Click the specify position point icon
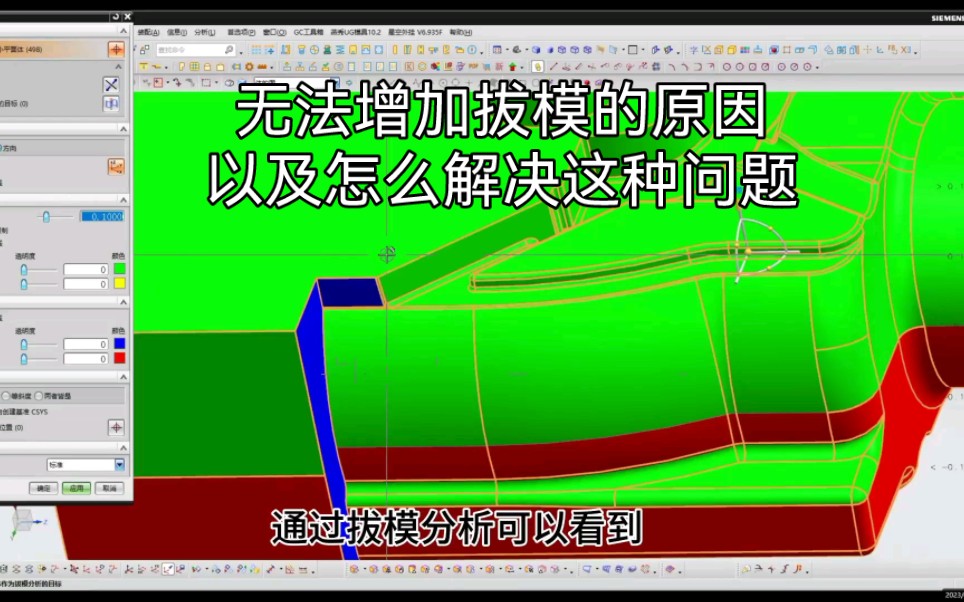This screenshot has height=602, width=964. 117,427
